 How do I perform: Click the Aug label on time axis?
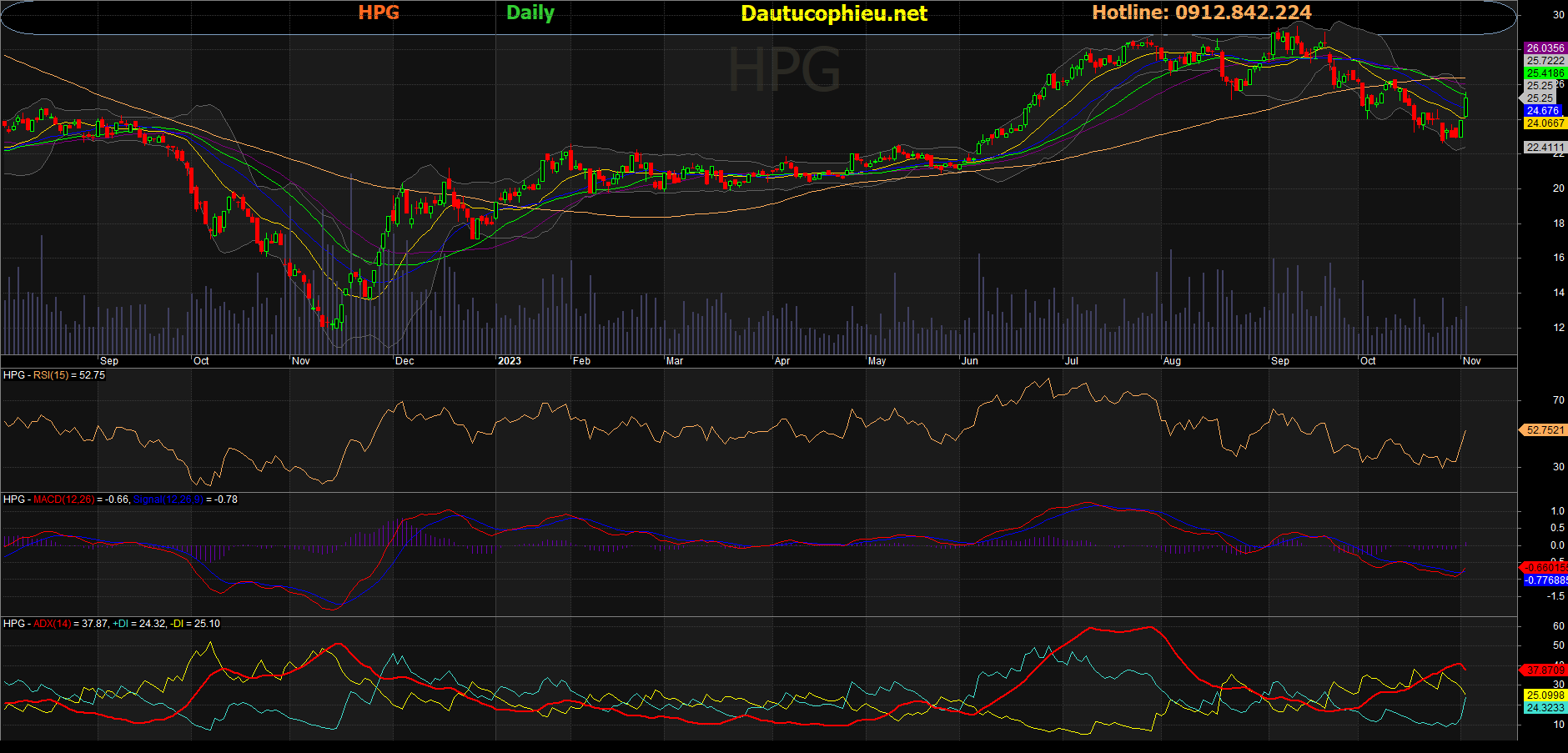click(1172, 361)
